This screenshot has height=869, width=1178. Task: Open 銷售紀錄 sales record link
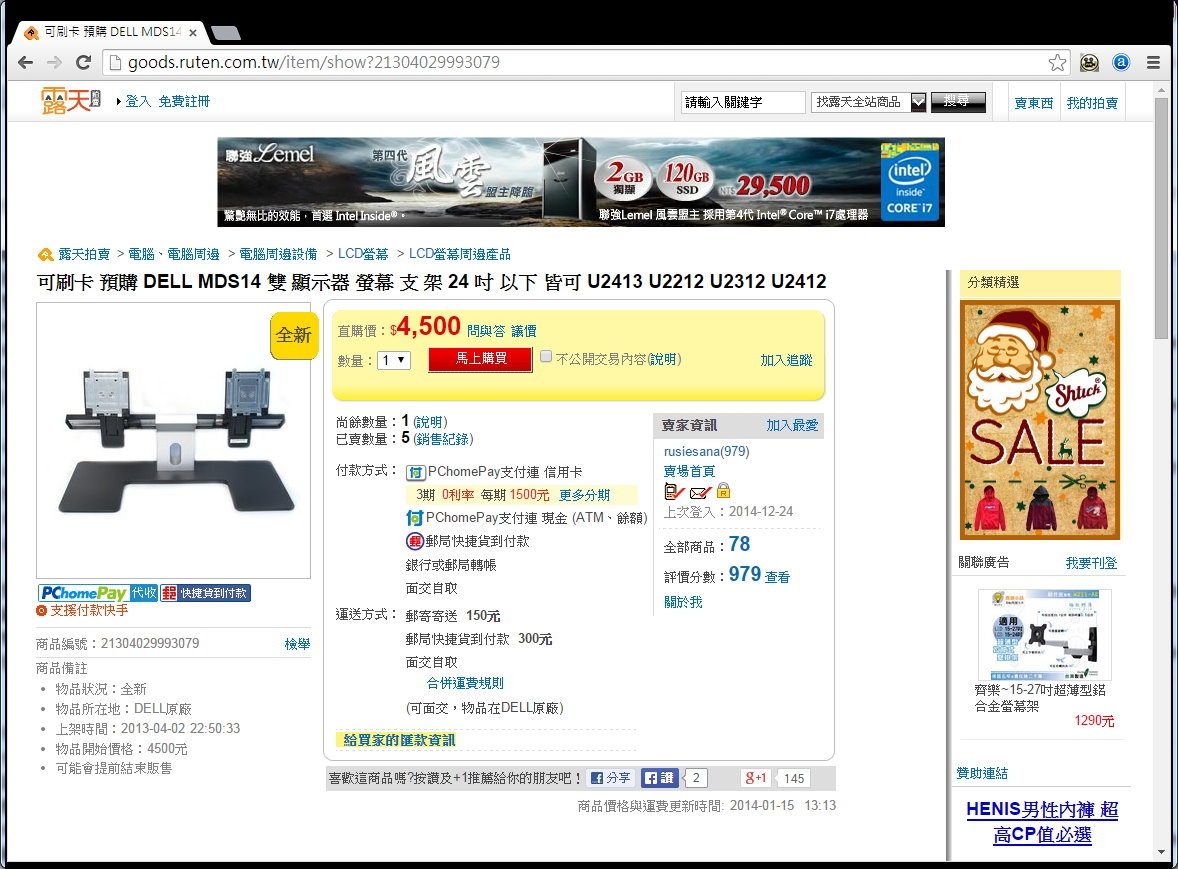pos(444,439)
